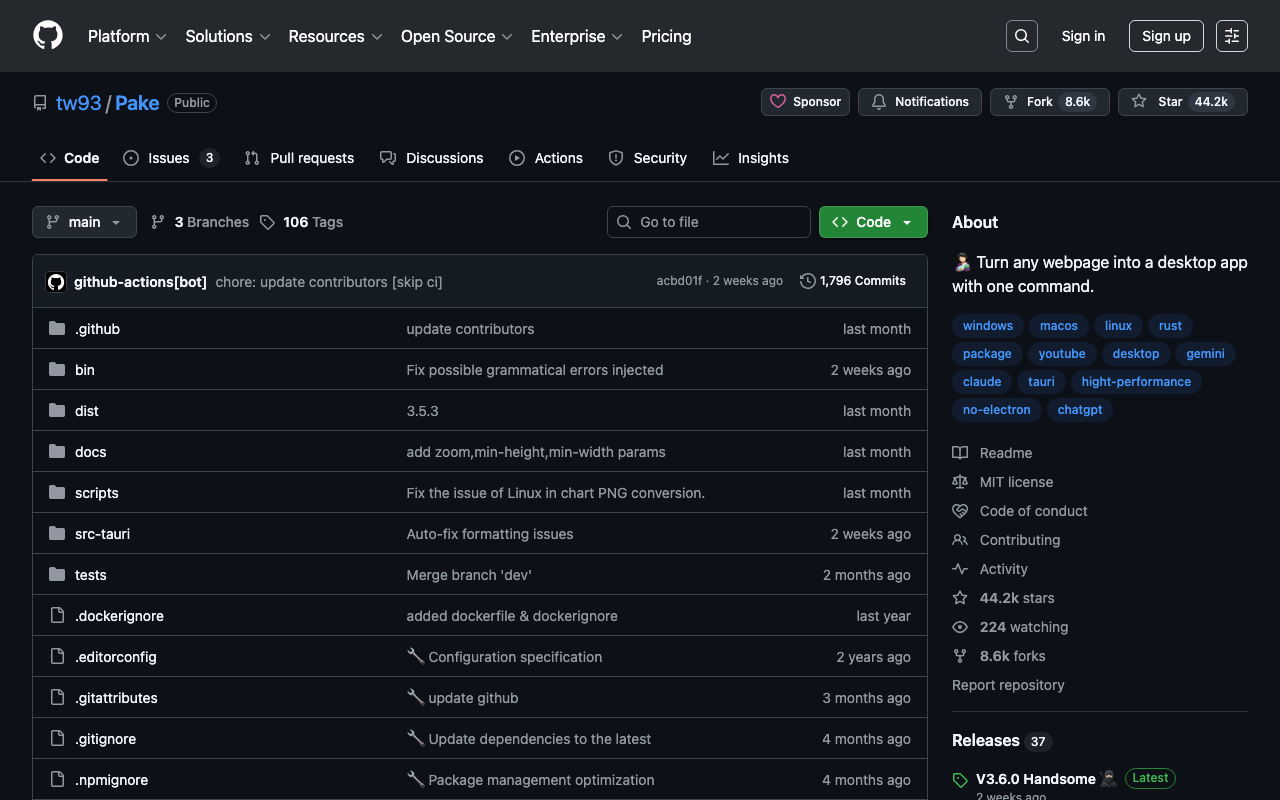Expand the green Code dropdown
Screen dimensions: 1280x800
[x=872, y=222]
